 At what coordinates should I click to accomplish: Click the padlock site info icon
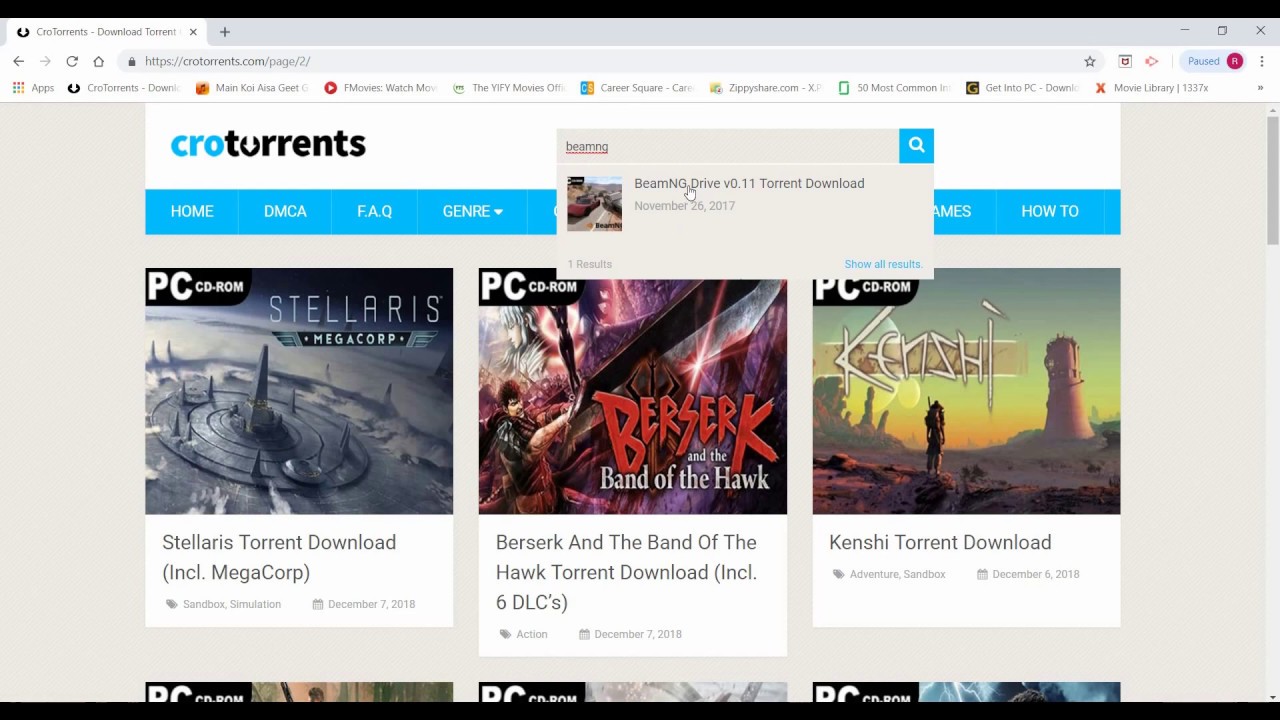[x=131, y=61]
